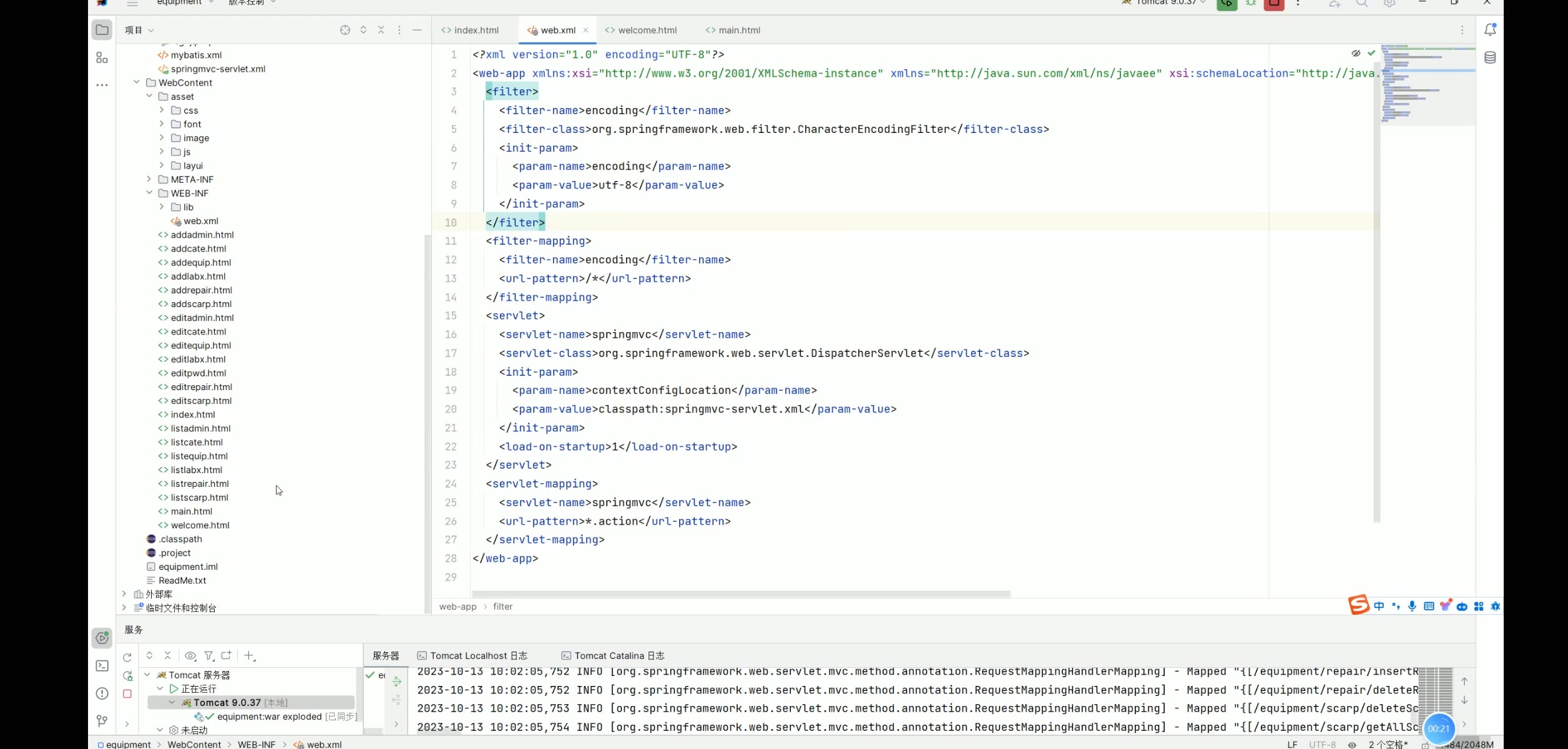Click the notifications bell icon

coord(1490,29)
